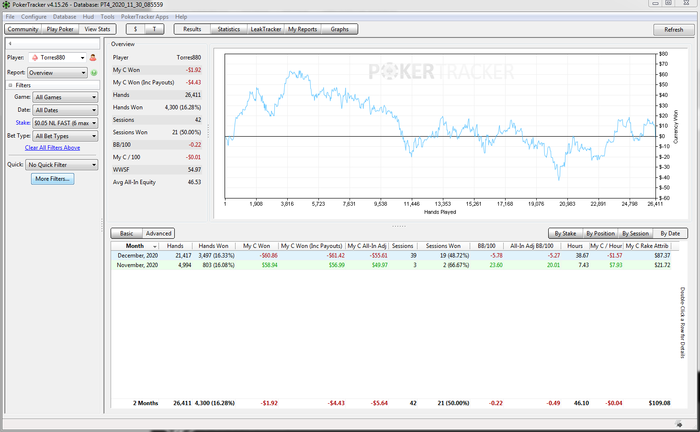Viewport: 700px width, 432px height.
Task: Open the Help menu
Action: pyautogui.click(x=181, y=17)
